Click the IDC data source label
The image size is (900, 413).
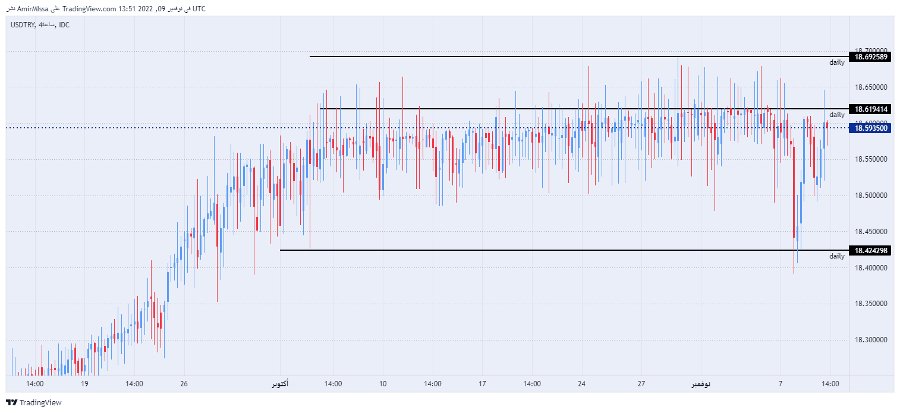point(64,25)
